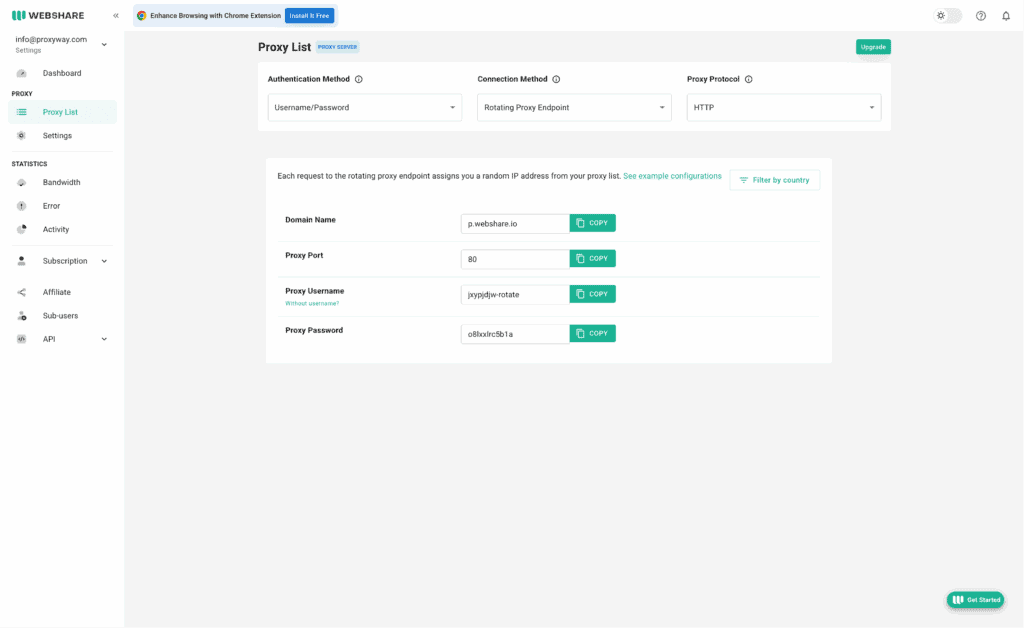Install the Chrome Extension
This screenshot has height=628, width=1024.
tap(310, 15)
